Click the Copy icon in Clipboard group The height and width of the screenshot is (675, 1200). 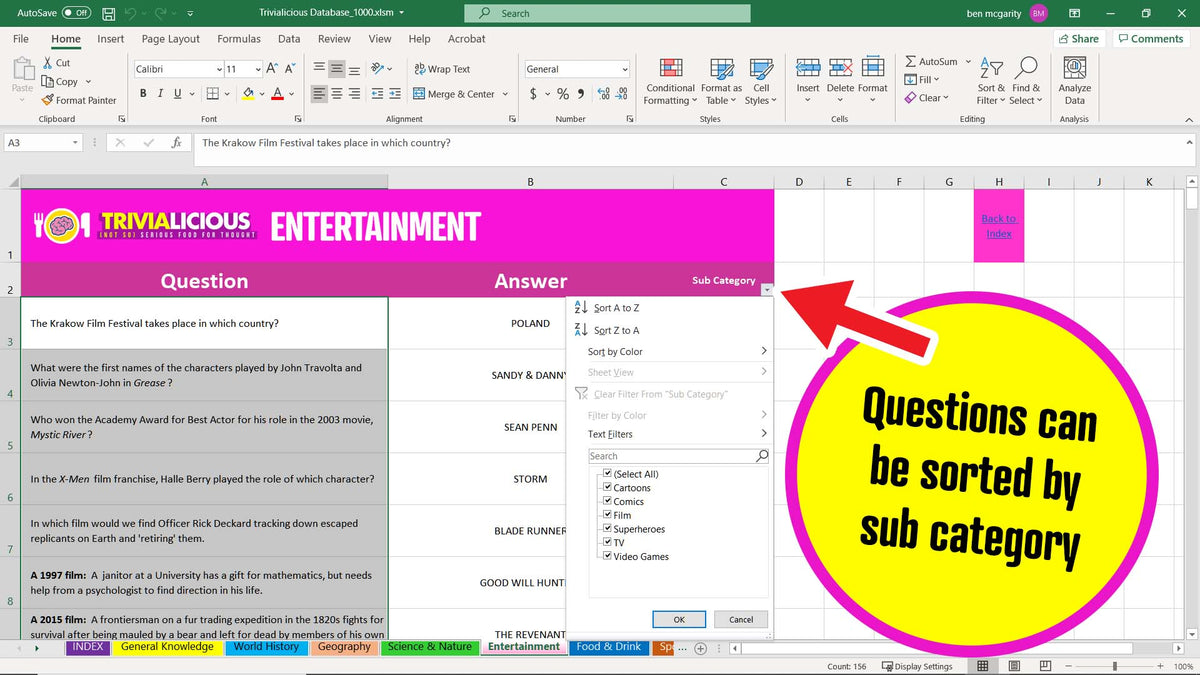click(x=48, y=82)
